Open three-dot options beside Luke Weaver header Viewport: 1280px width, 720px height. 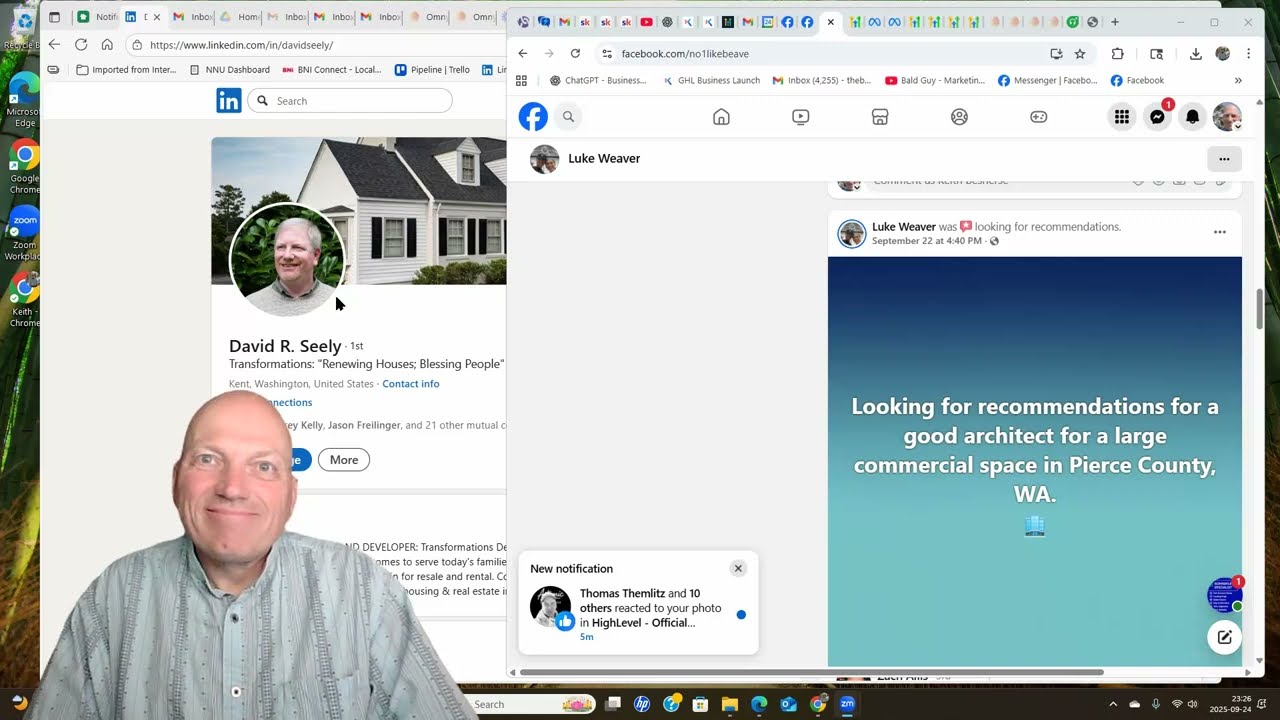[1224, 159]
